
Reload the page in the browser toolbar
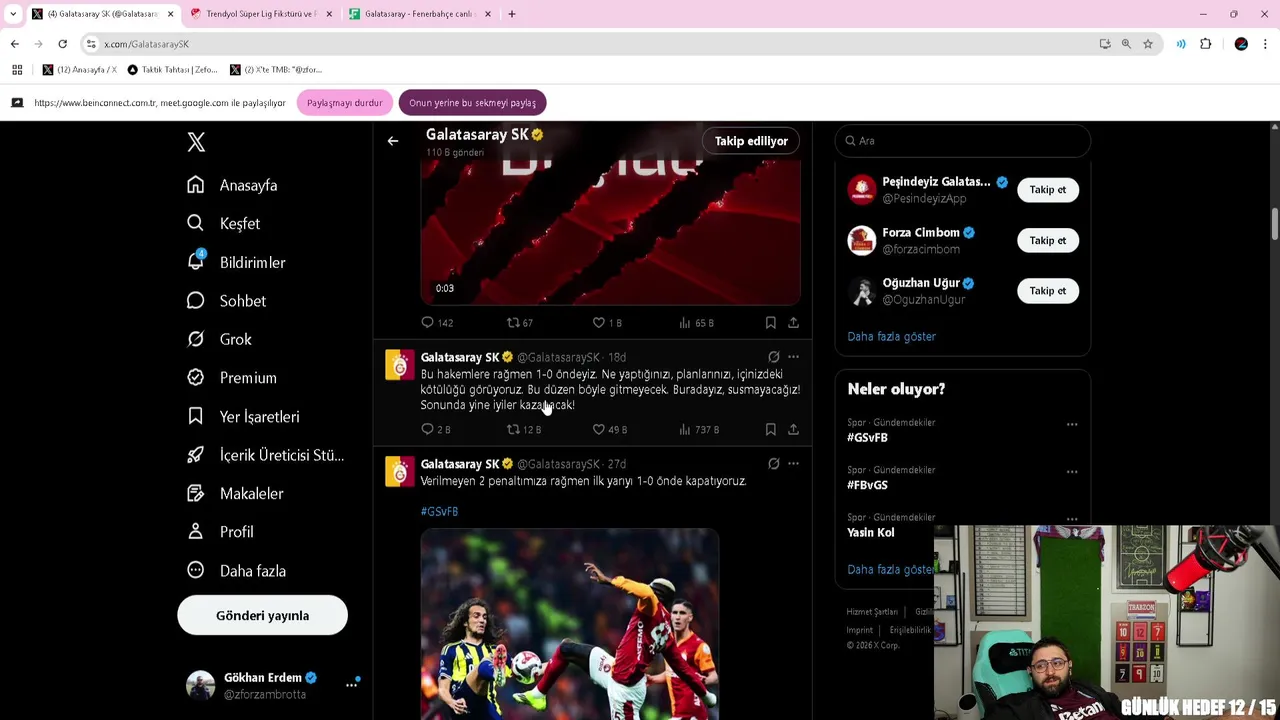tap(62, 44)
